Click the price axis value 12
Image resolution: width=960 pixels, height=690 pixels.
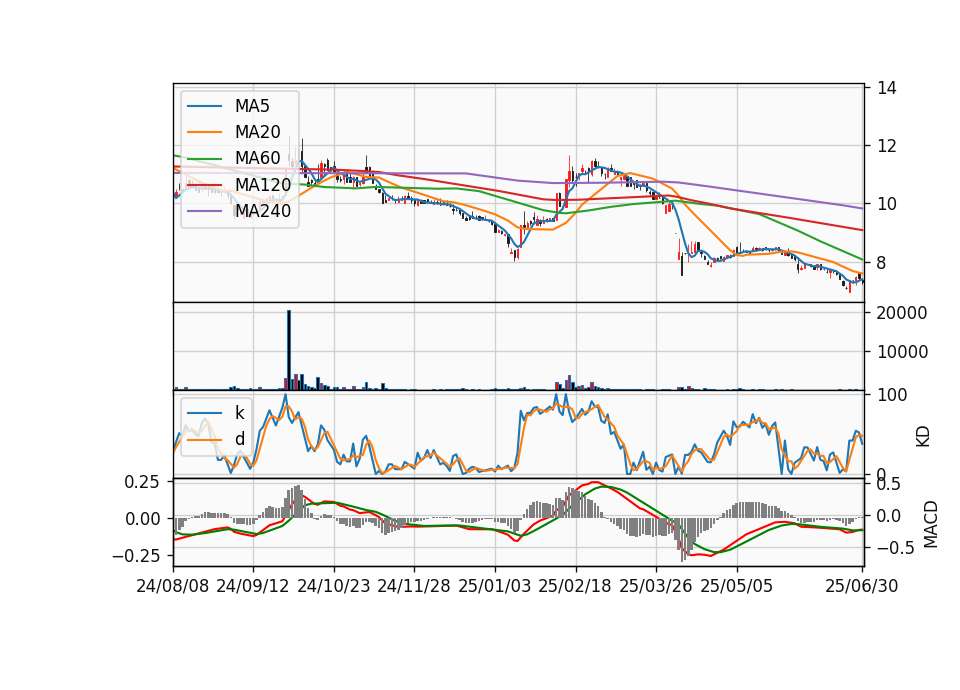(x=887, y=146)
